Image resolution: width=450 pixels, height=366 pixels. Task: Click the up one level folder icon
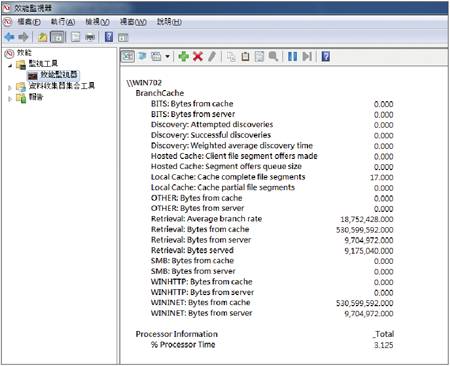coord(42,37)
